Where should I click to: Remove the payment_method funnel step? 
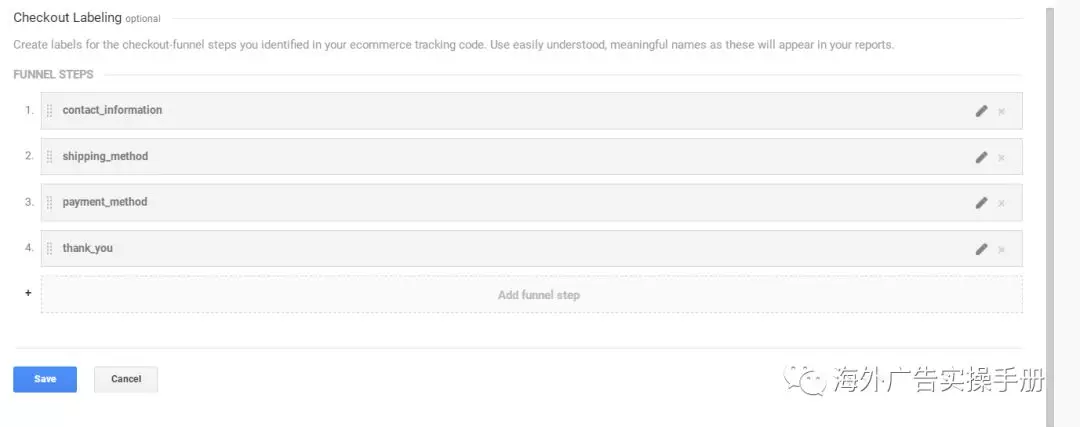point(1001,203)
